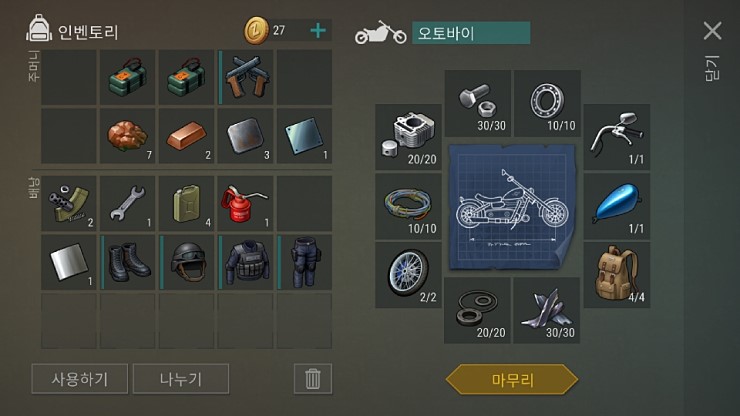Select the tactical helmet item
Viewport: 740px width, 416px height.
coord(186,263)
